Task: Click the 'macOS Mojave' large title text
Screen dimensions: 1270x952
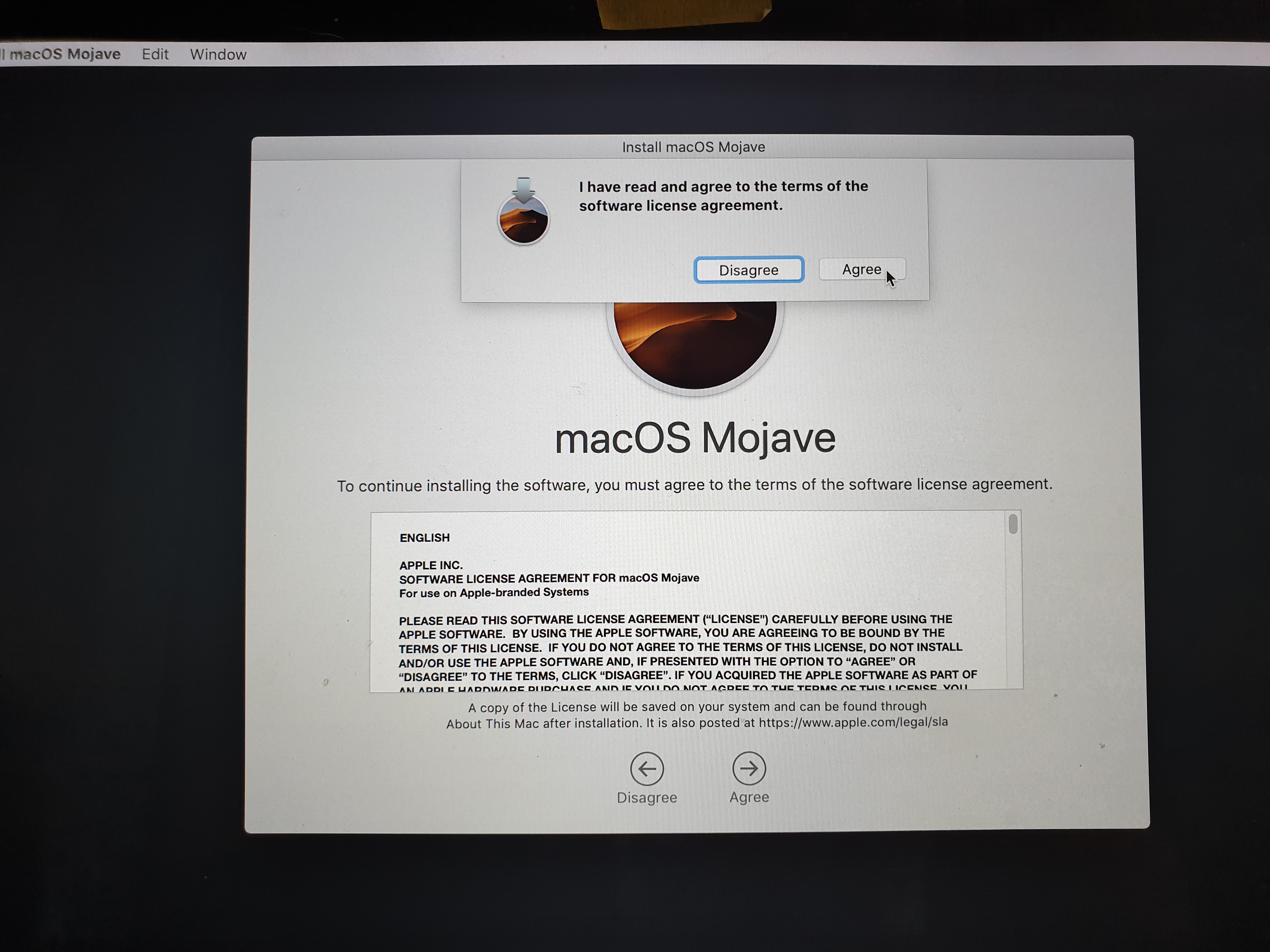Action: 695,439
